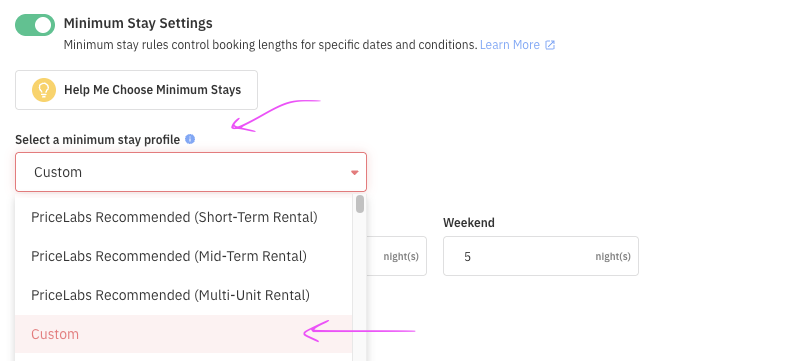Click the info icon beside minimum stay profile
This screenshot has height=361, width=811.
(x=190, y=139)
